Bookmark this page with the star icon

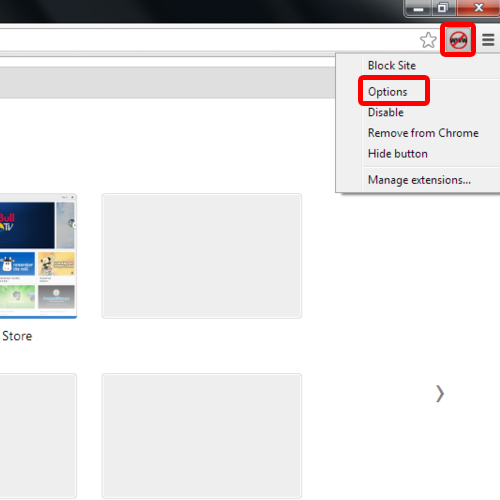point(428,41)
